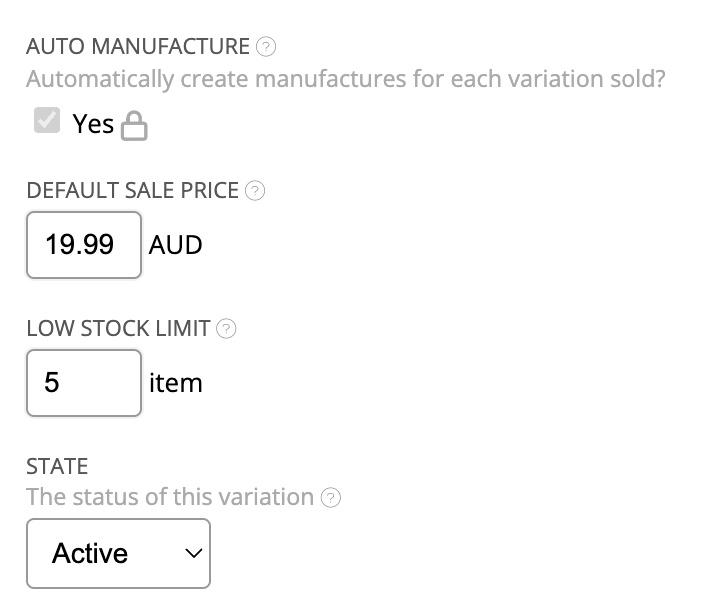The height and width of the screenshot is (606, 708).
Task: Click into the Low Stock Limit field
Action: point(84,383)
